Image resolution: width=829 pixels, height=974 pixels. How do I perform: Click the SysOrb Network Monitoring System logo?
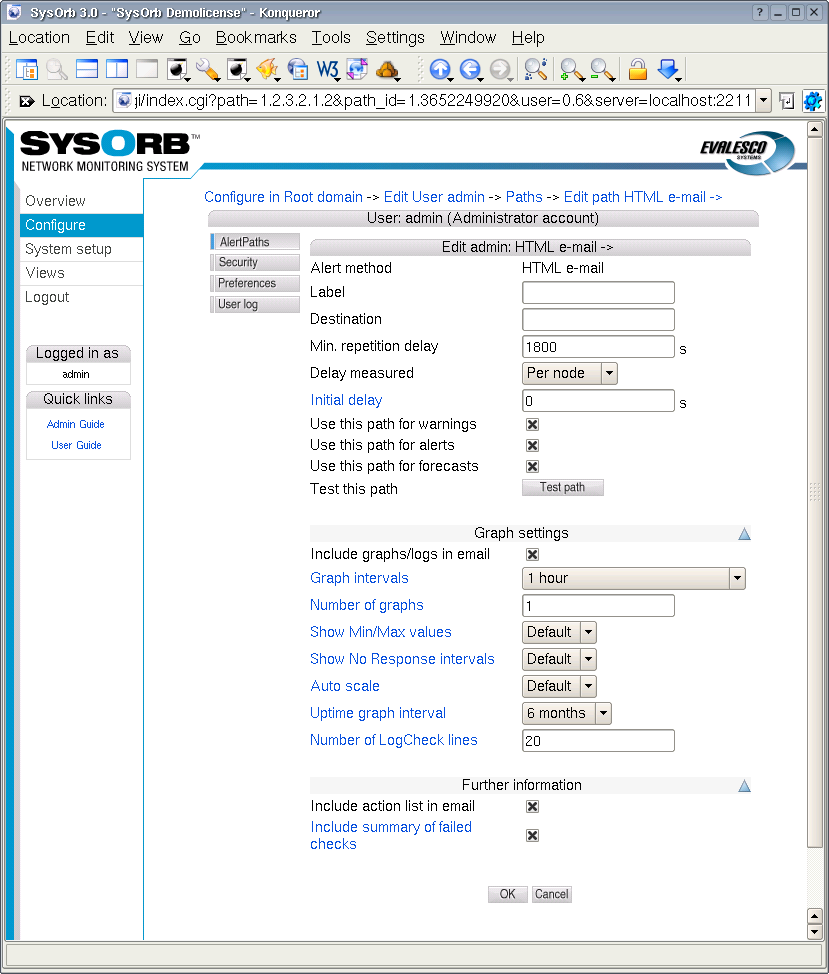(x=109, y=151)
